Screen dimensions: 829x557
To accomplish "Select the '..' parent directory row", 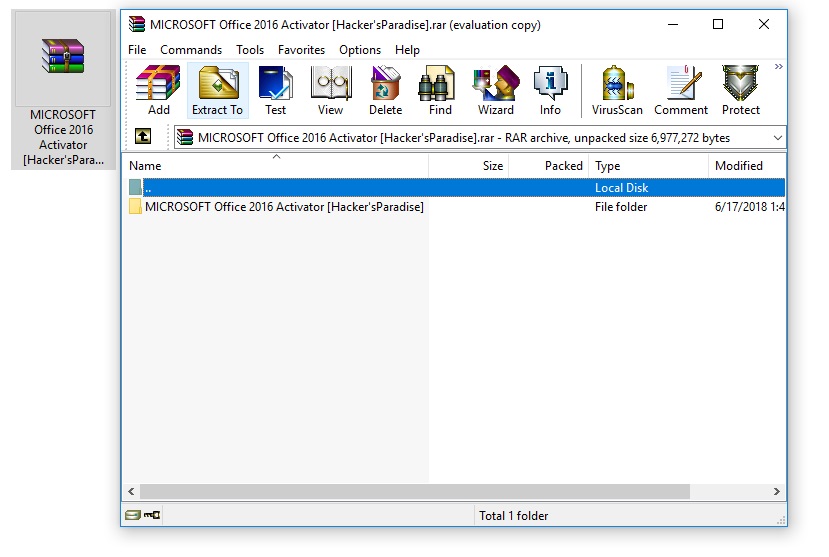I will click(x=455, y=188).
